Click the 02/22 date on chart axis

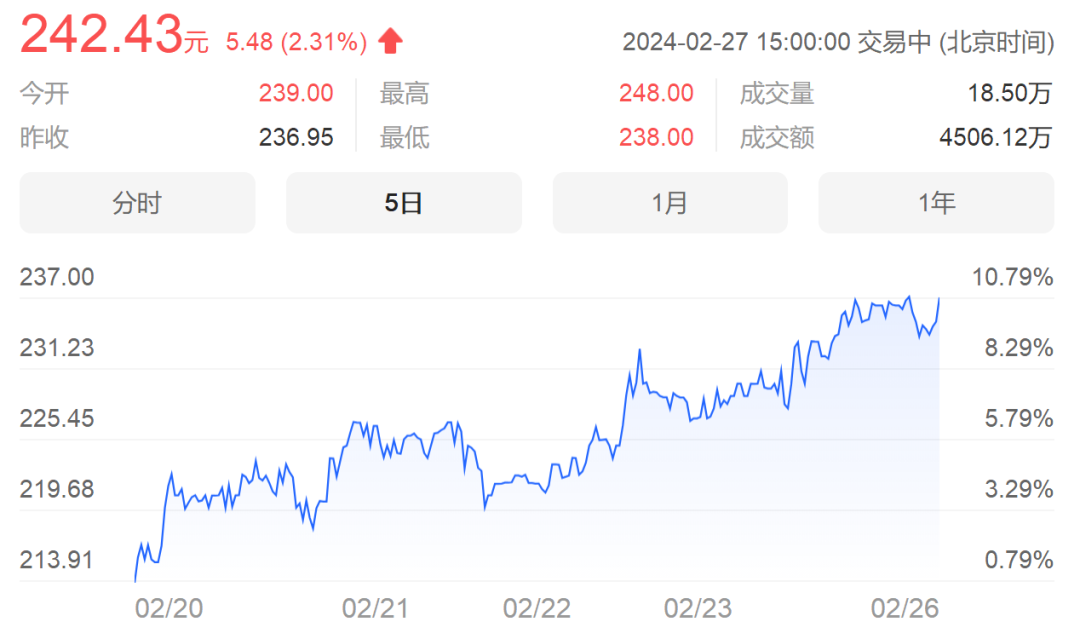[x=537, y=608]
